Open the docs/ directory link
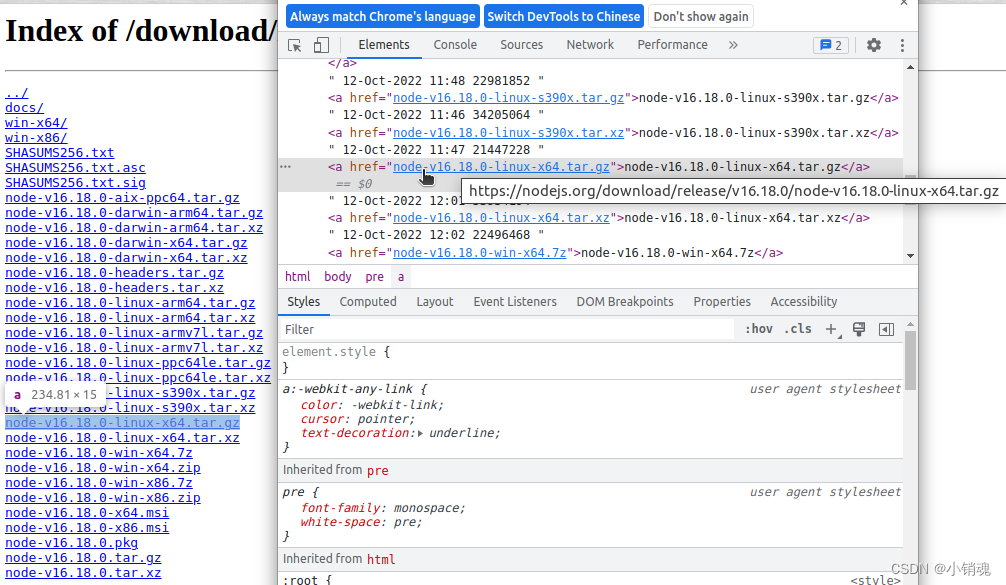This screenshot has width=1006, height=585. (24, 108)
